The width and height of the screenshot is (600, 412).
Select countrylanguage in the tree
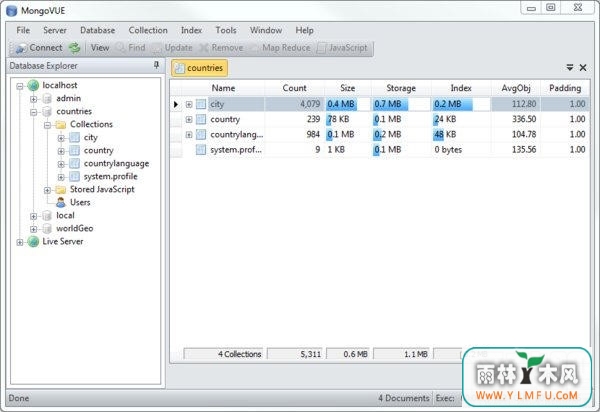(x=116, y=164)
